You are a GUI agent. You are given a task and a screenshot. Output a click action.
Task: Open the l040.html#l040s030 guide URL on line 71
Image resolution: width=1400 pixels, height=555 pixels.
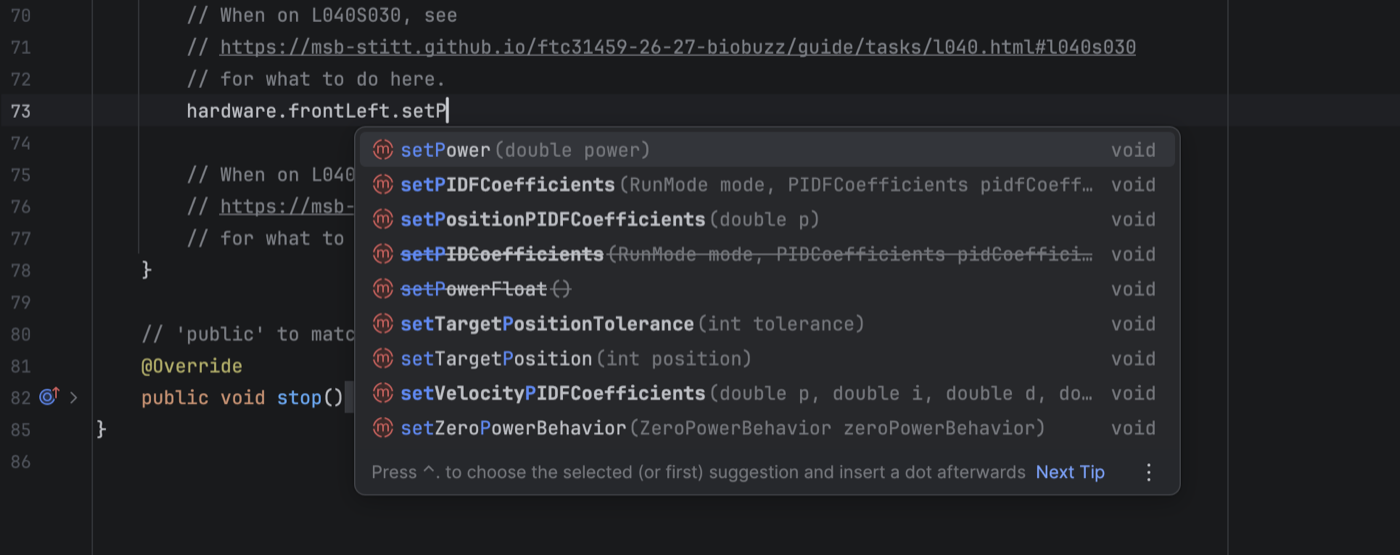(678, 47)
